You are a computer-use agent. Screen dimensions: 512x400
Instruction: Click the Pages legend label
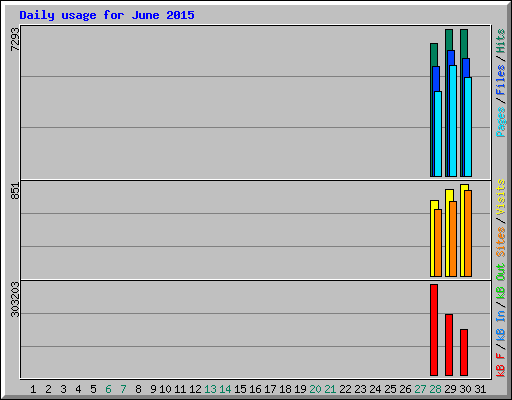501,122
